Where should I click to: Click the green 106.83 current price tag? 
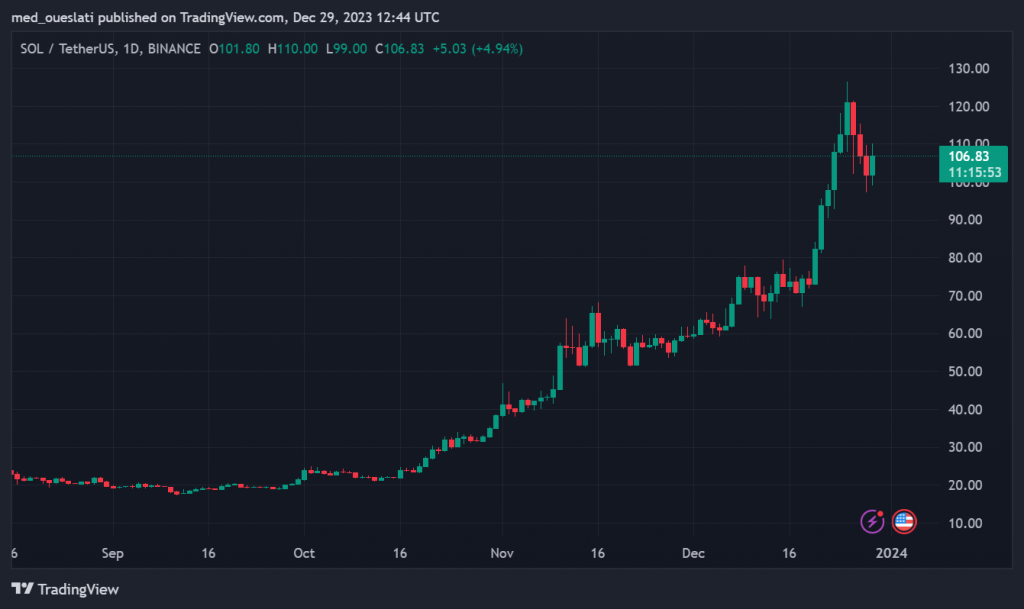(x=968, y=156)
